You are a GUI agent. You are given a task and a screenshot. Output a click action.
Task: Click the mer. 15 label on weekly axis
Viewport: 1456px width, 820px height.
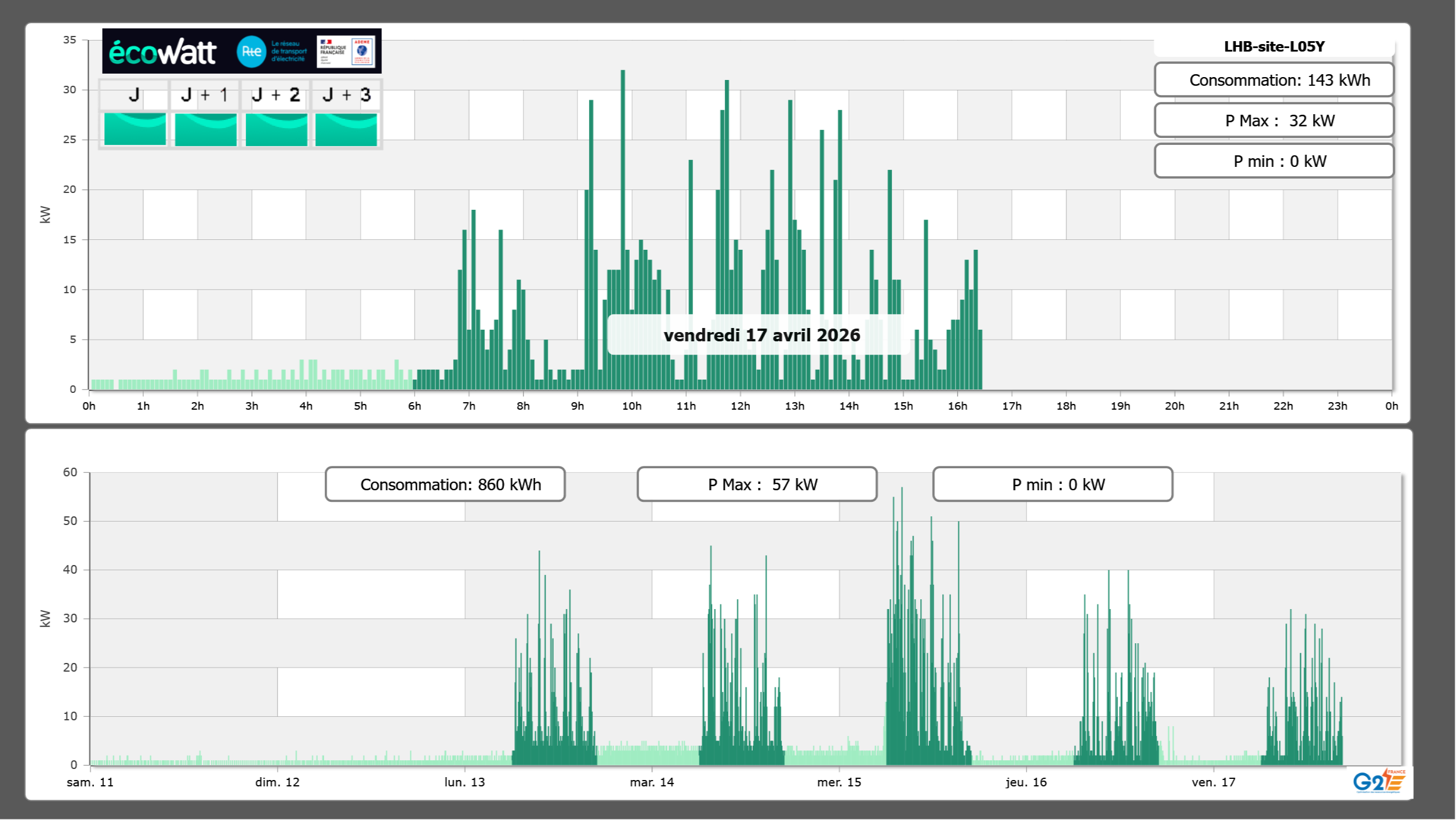point(839,782)
